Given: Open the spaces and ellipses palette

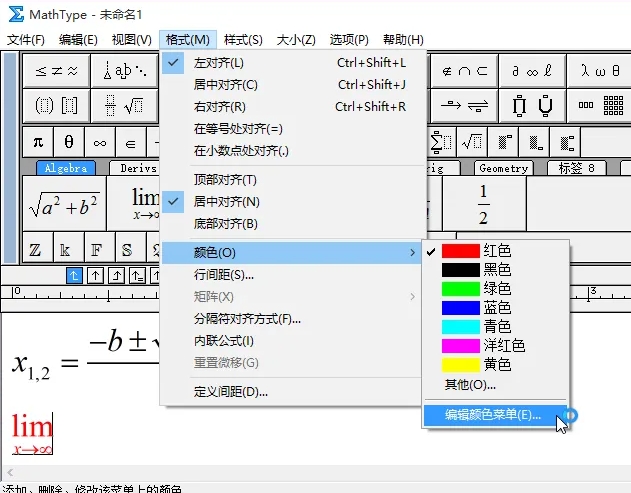Looking at the screenshot, I should 125,71.
